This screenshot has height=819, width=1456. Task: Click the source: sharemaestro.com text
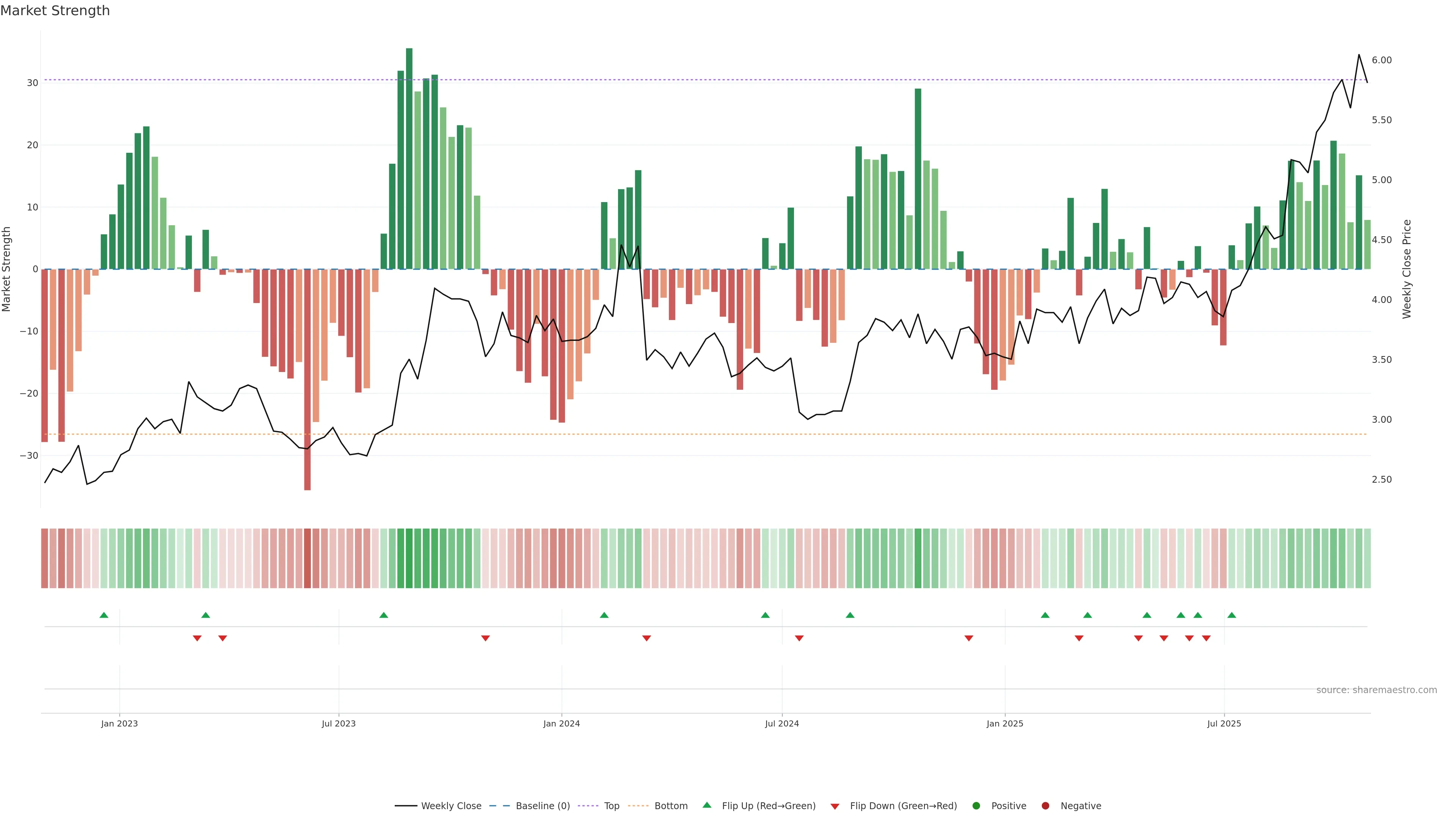(x=1376, y=690)
